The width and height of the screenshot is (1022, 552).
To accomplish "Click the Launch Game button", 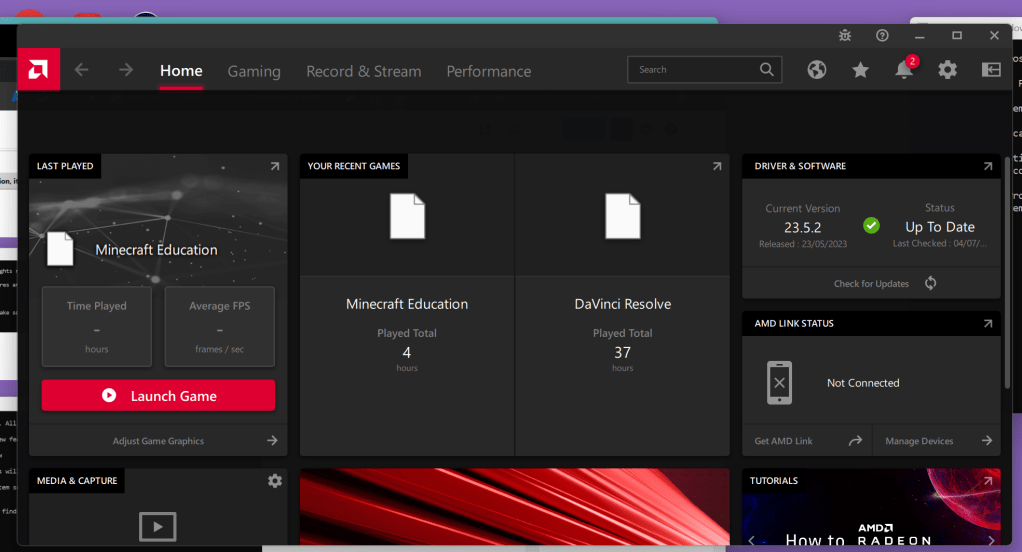I will pyautogui.click(x=158, y=396).
